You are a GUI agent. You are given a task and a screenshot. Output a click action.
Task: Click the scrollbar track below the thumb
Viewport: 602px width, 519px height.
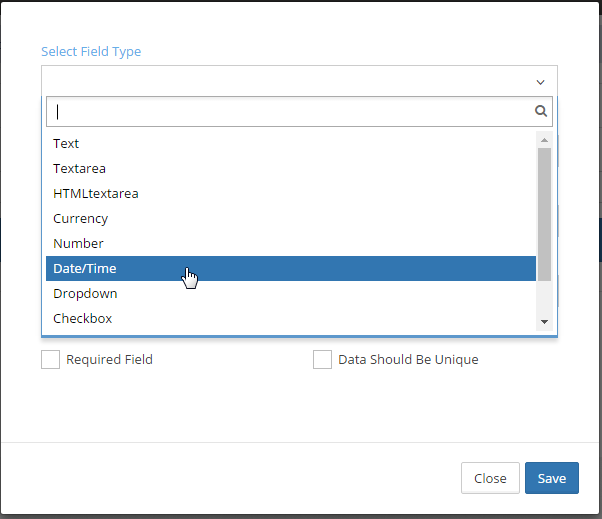point(544,290)
